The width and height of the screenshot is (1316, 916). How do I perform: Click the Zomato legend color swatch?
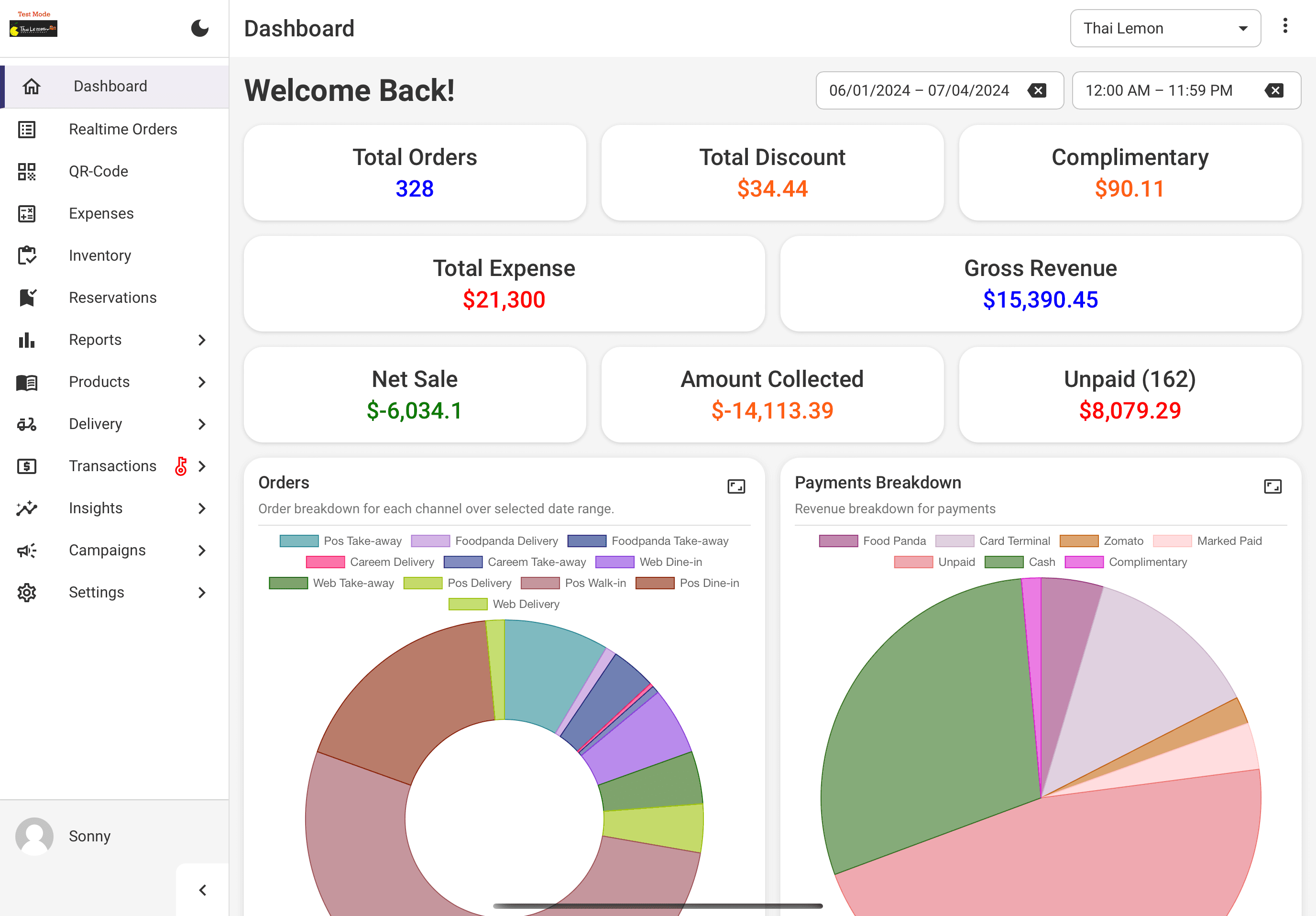[1079, 541]
